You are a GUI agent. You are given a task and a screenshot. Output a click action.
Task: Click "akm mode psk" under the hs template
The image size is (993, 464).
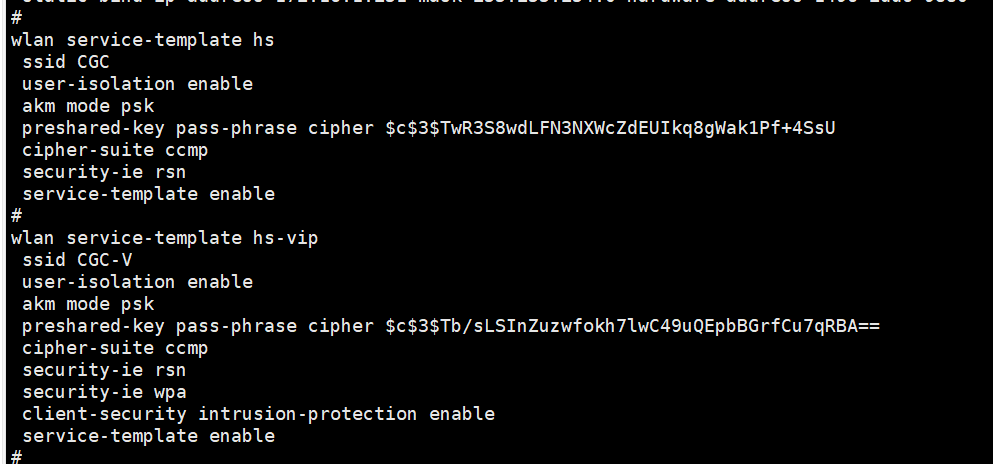[x=88, y=106]
